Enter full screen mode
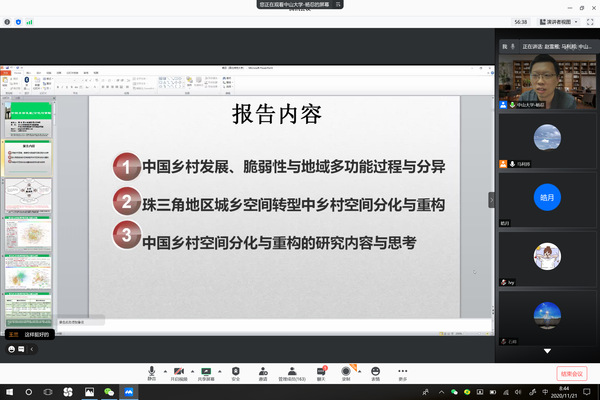This screenshot has height=400, width=600. coord(589,21)
